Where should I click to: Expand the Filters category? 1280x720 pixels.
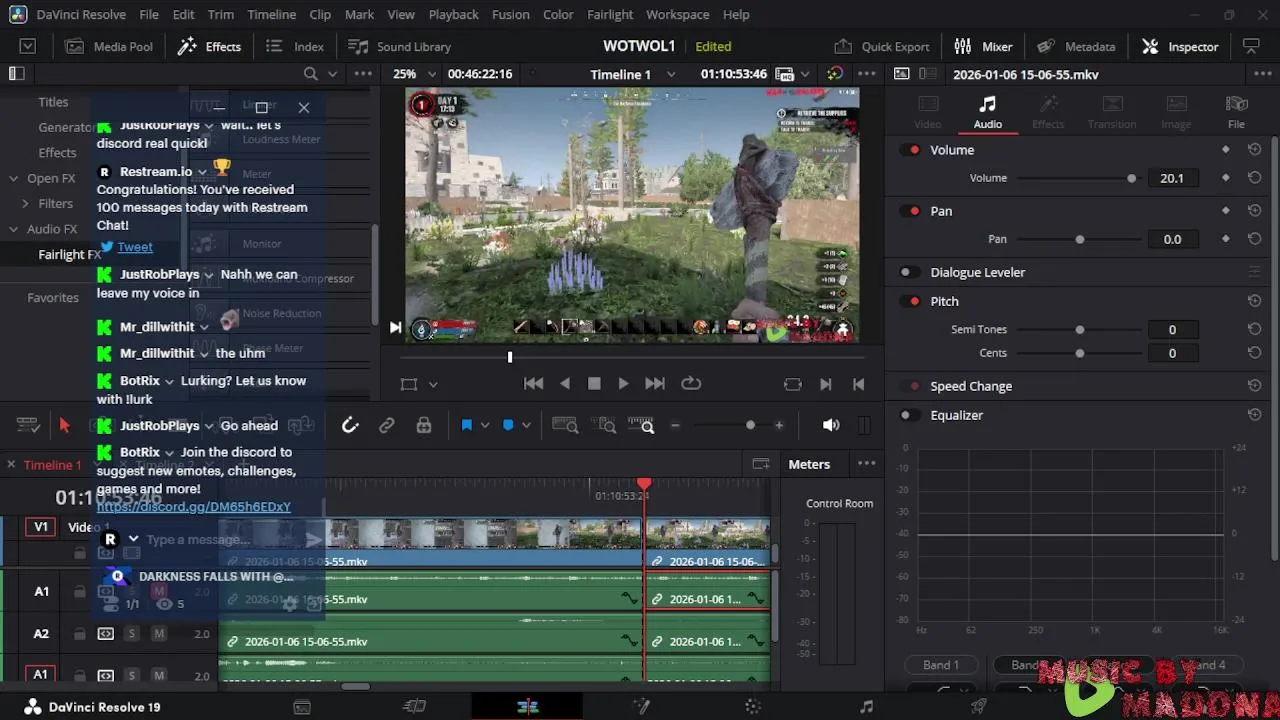[x=26, y=204]
